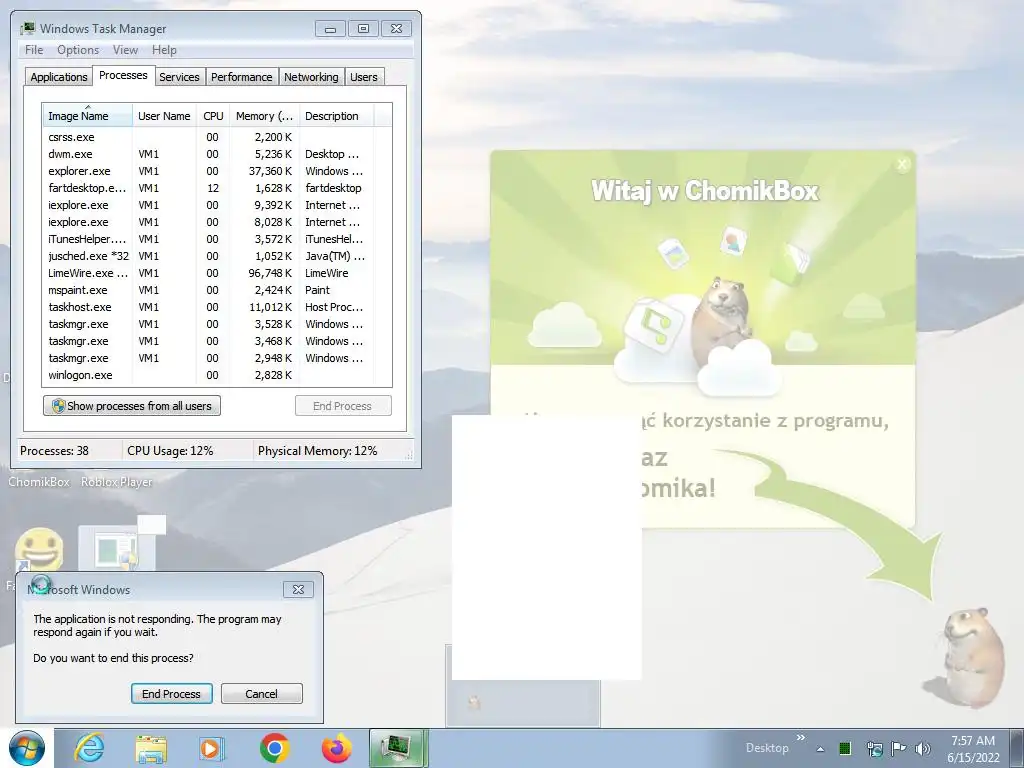
Task: Click End Process in not responding dialog
Action: coord(172,694)
